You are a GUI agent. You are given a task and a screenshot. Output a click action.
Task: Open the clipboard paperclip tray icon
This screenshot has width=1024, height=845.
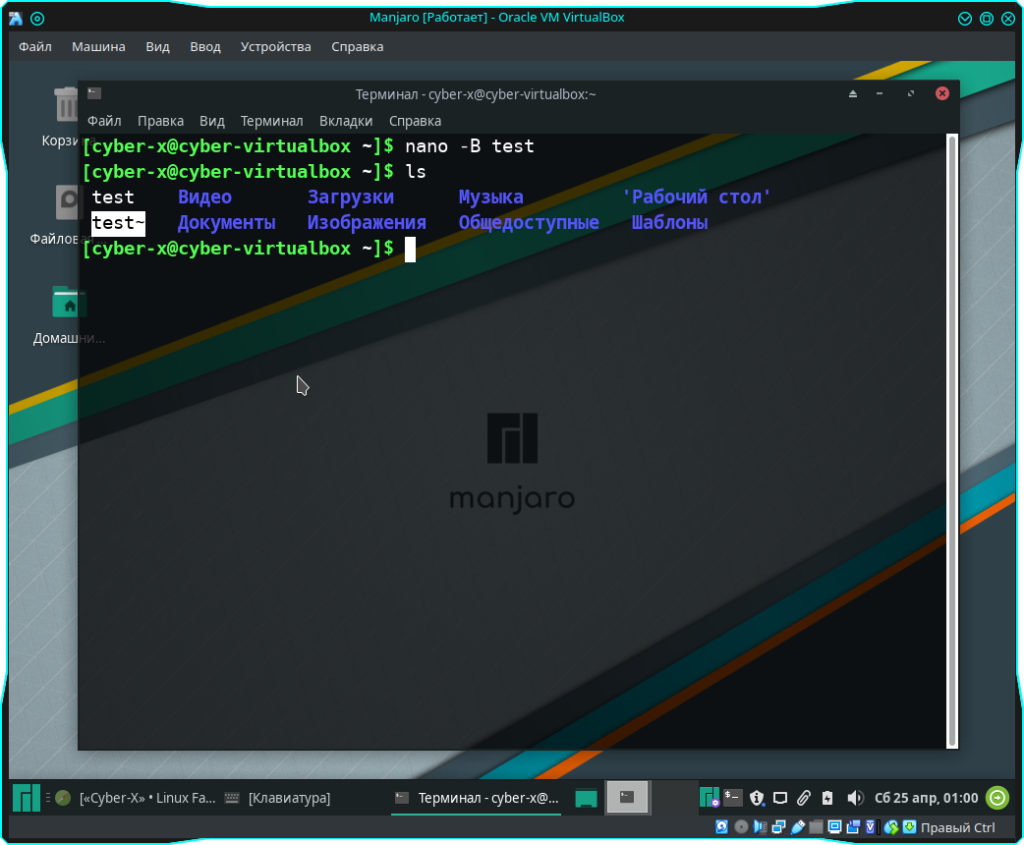point(803,798)
